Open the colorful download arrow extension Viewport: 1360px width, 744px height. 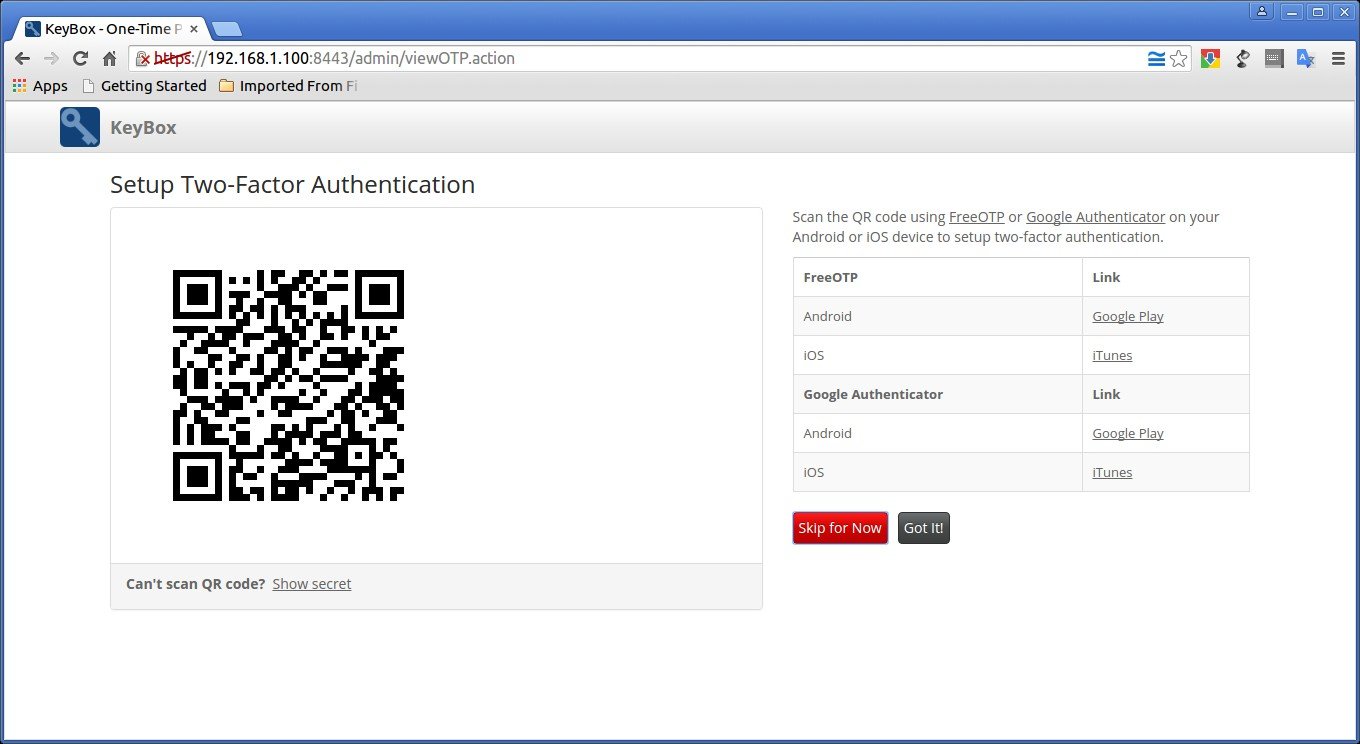(1210, 59)
